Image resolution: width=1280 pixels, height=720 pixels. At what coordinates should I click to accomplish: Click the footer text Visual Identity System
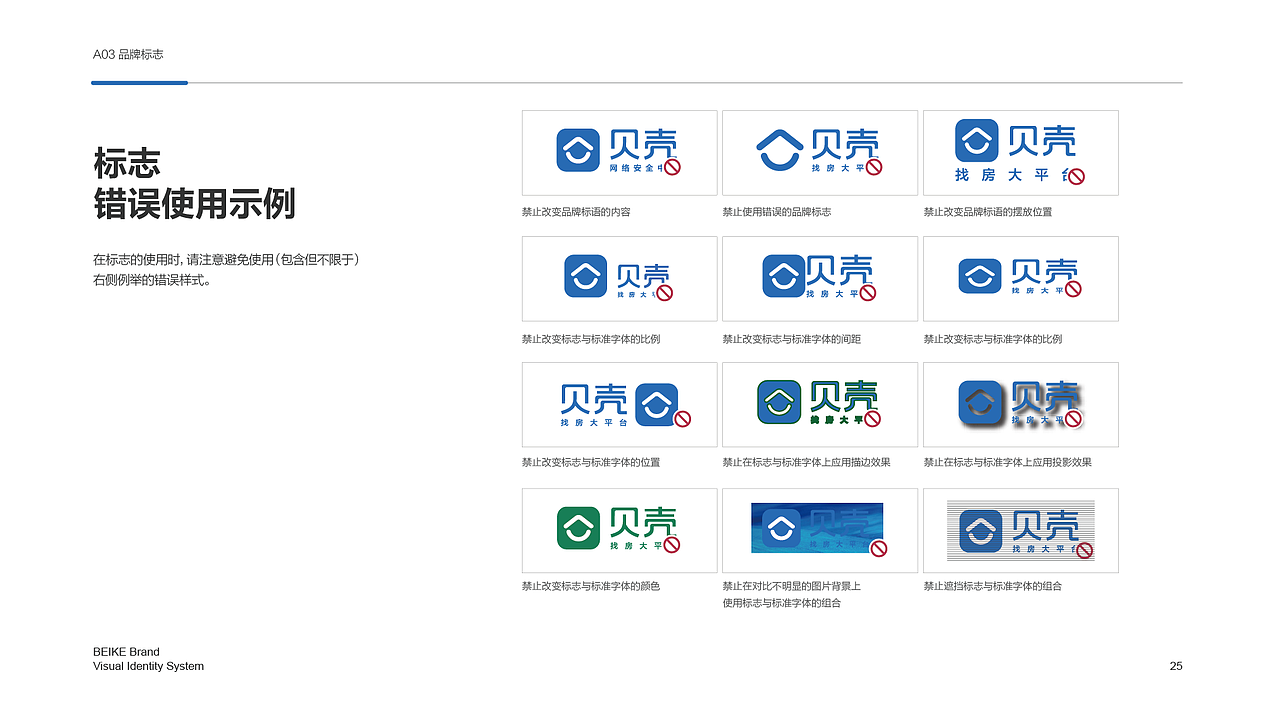coord(148,666)
